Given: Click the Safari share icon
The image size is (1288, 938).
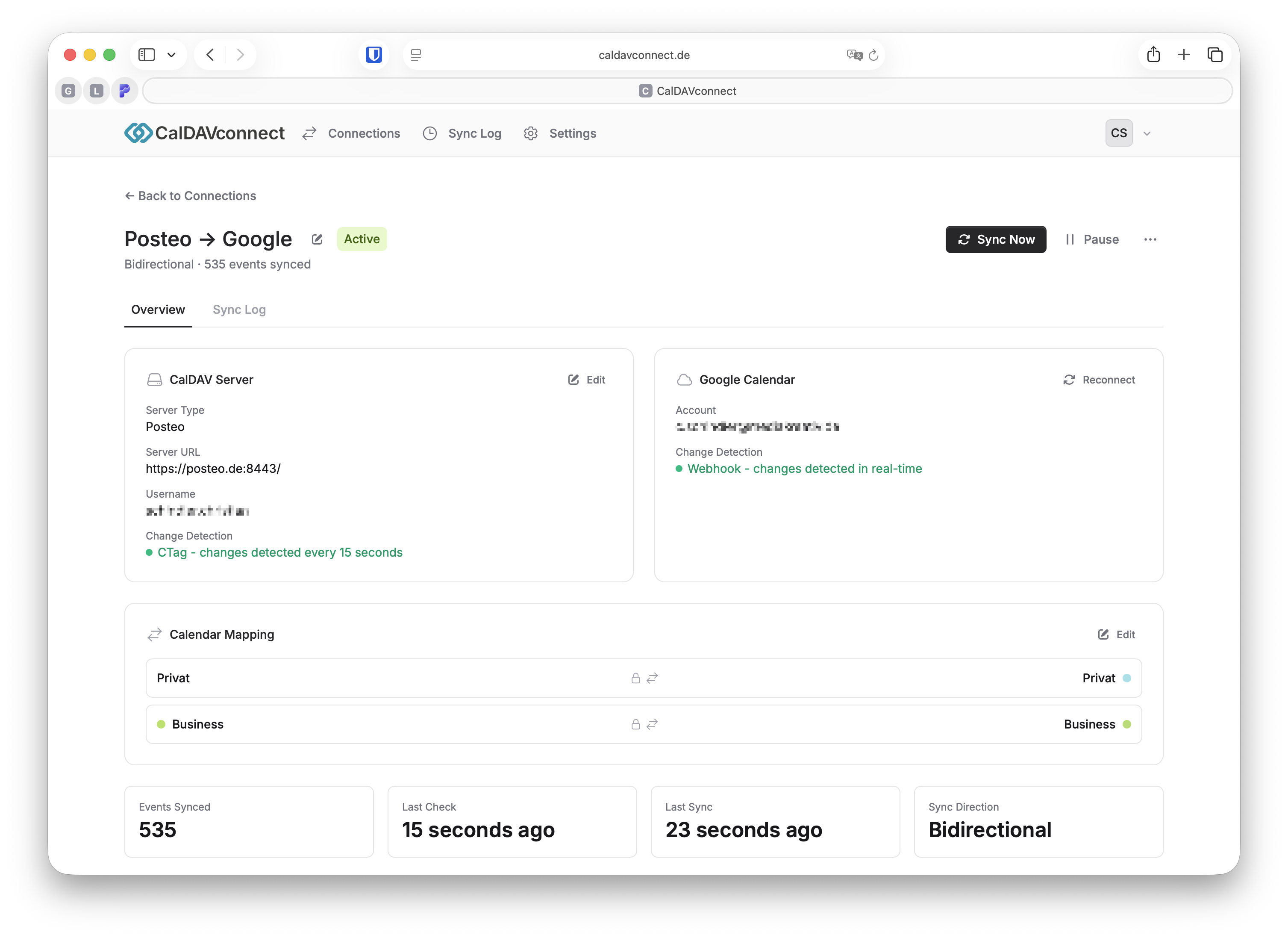Looking at the screenshot, I should coord(1153,55).
